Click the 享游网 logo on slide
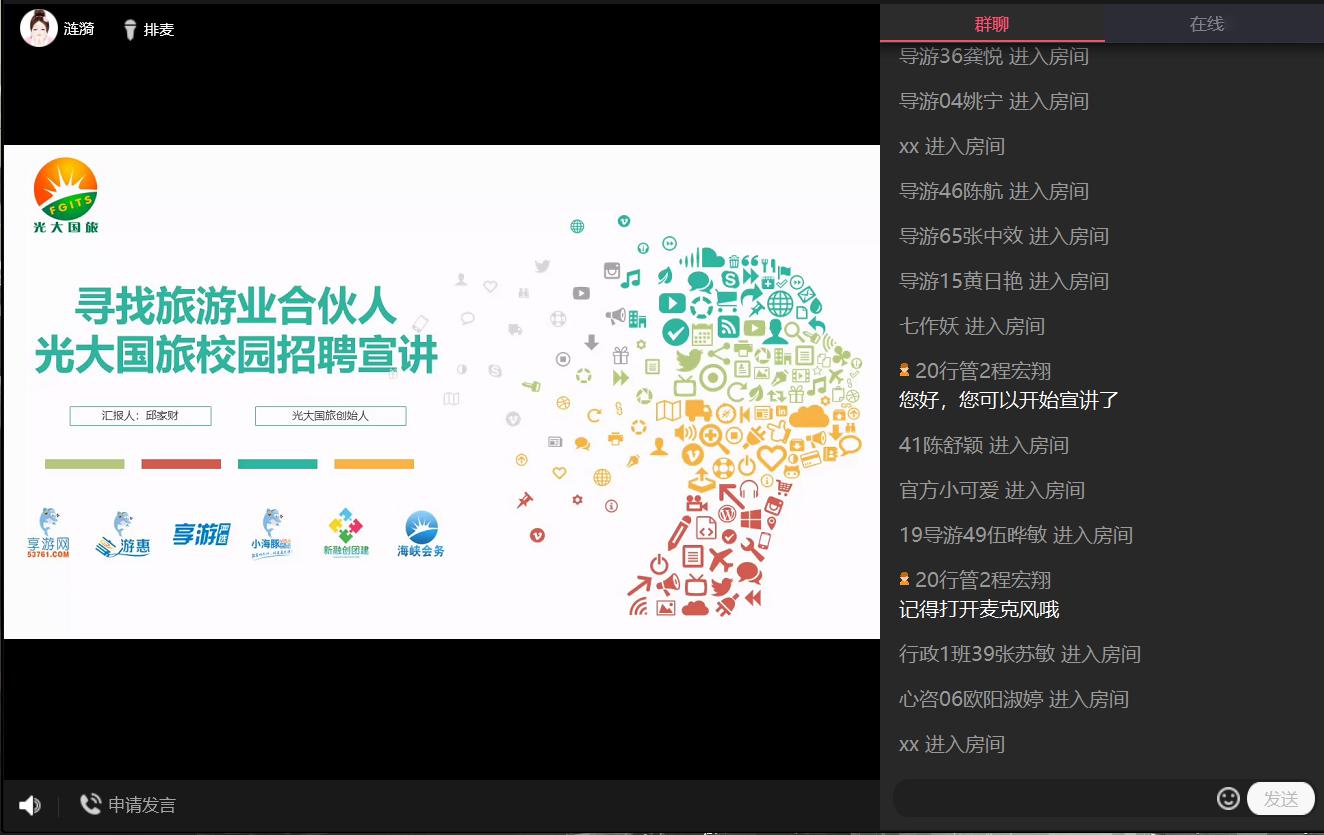Screen dimensions: 1324x835 (48, 534)
